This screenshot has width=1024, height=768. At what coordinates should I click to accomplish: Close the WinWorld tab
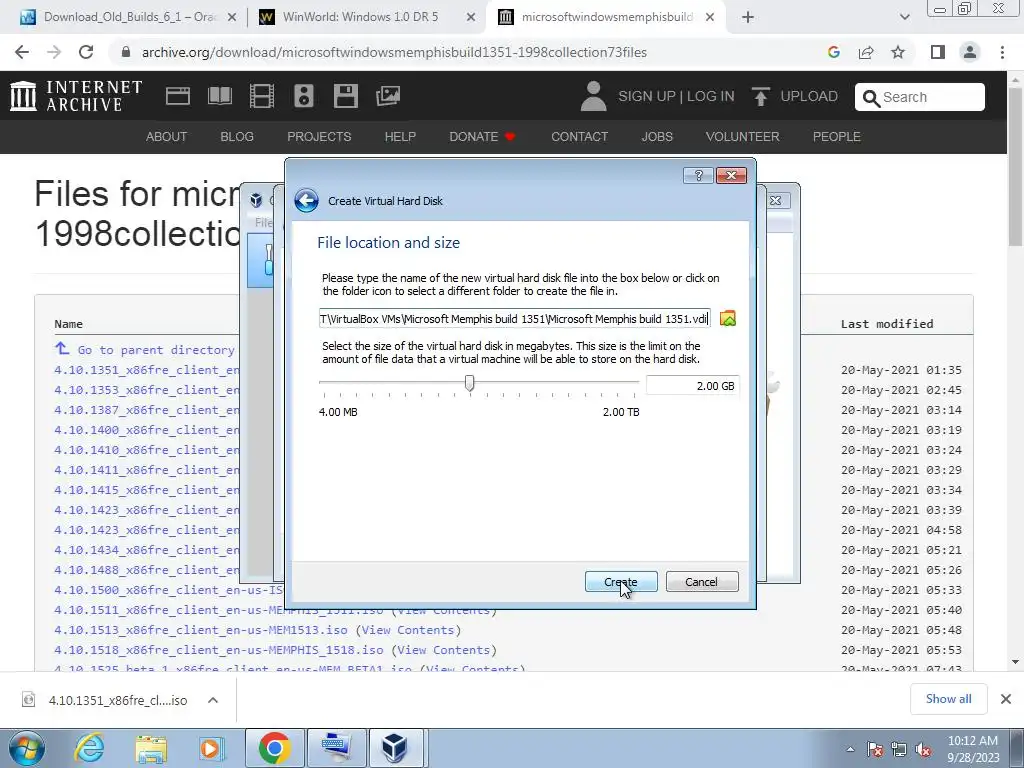tap(470, 18)
